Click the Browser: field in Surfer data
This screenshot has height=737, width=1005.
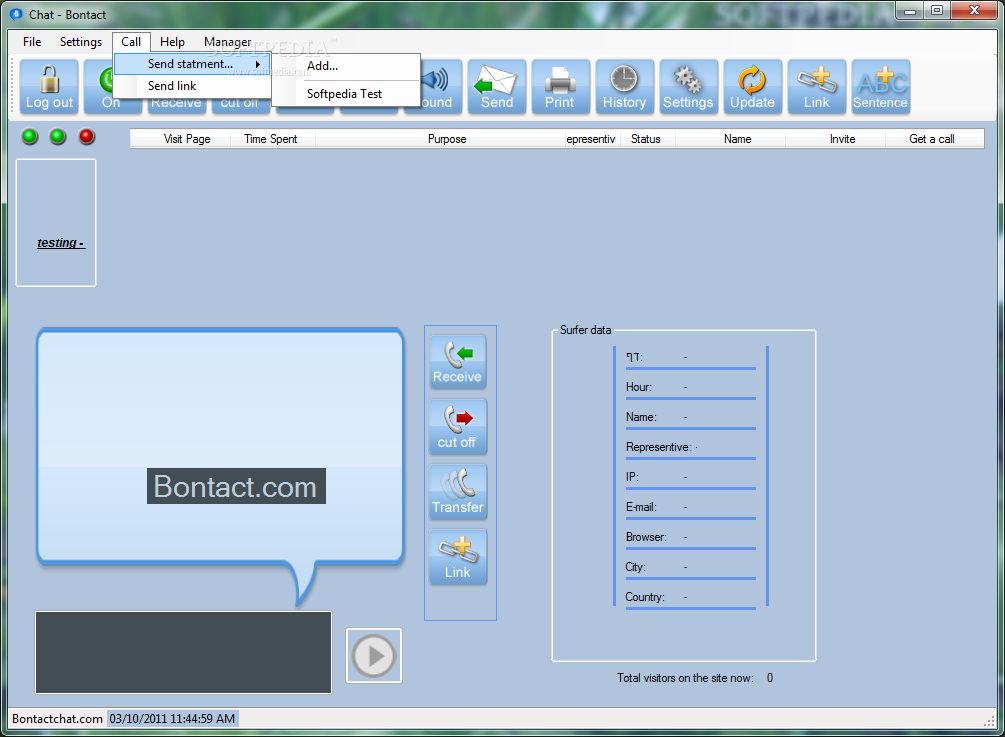pos(691,537)
